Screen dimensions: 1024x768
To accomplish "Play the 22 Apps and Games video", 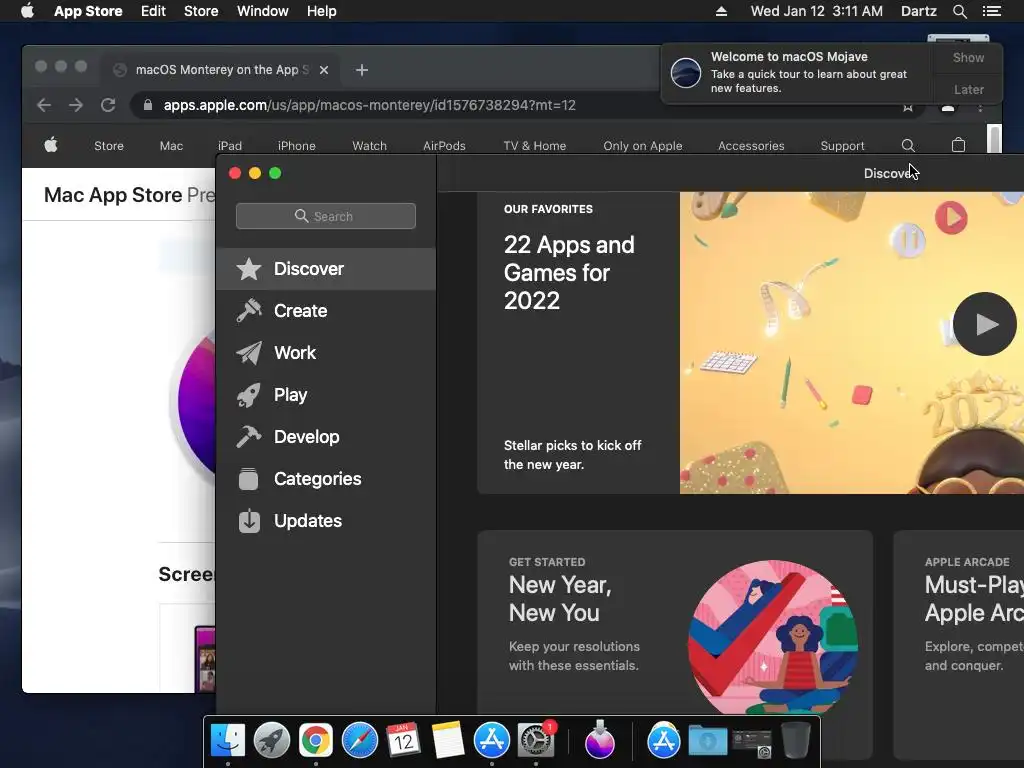I will (984, 324).
